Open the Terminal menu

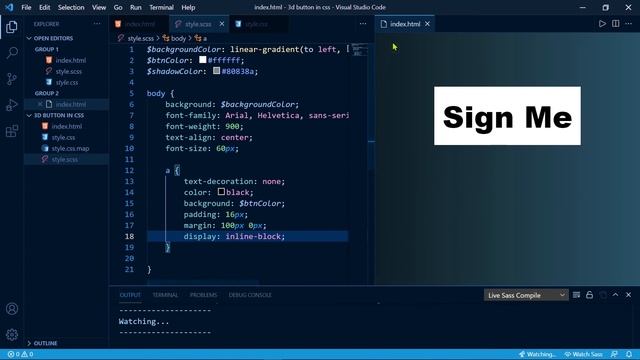tap(161, 7)
